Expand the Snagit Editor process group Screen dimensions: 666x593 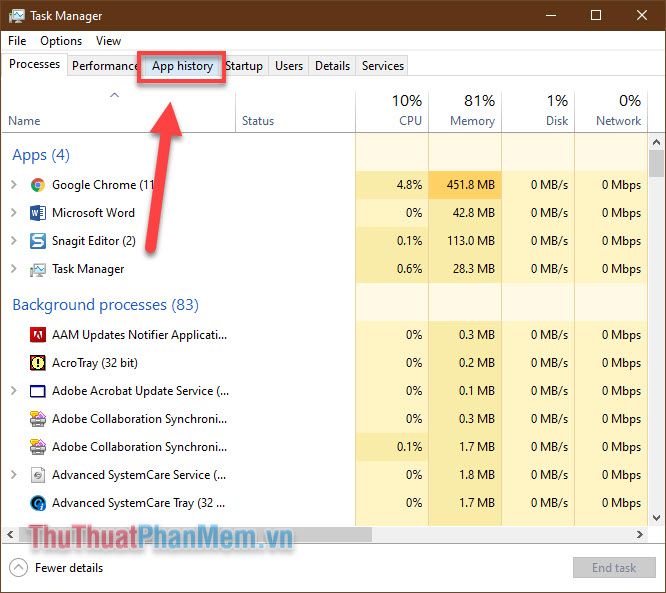[x=14, y=240]
